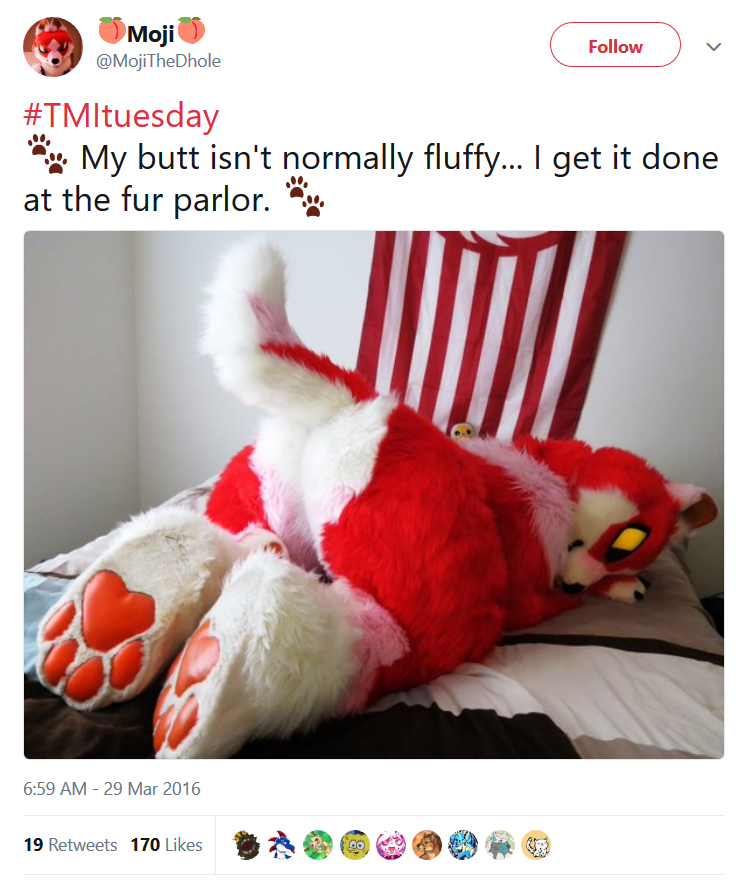
Task: Click the Moji display name
Action: (x=151, y=33)
